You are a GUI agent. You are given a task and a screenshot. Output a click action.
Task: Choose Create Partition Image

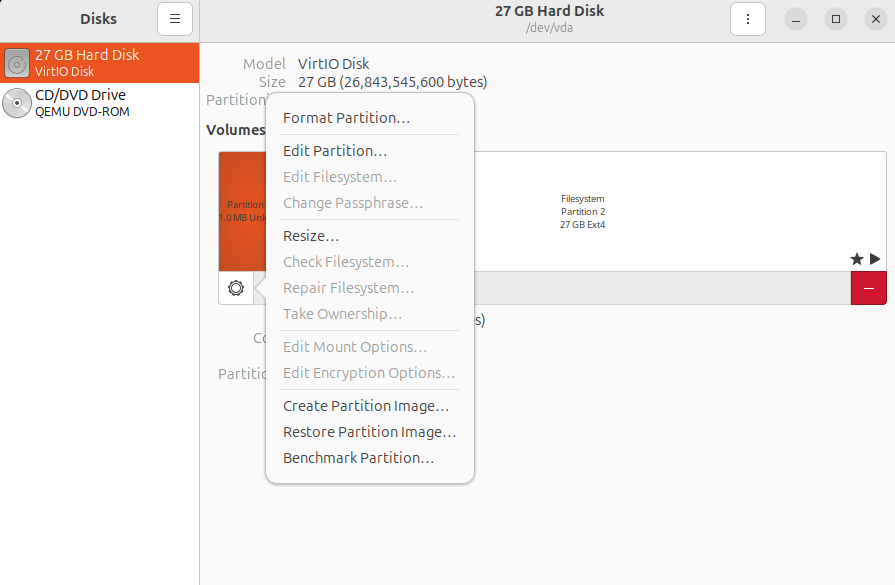point(366,405)
